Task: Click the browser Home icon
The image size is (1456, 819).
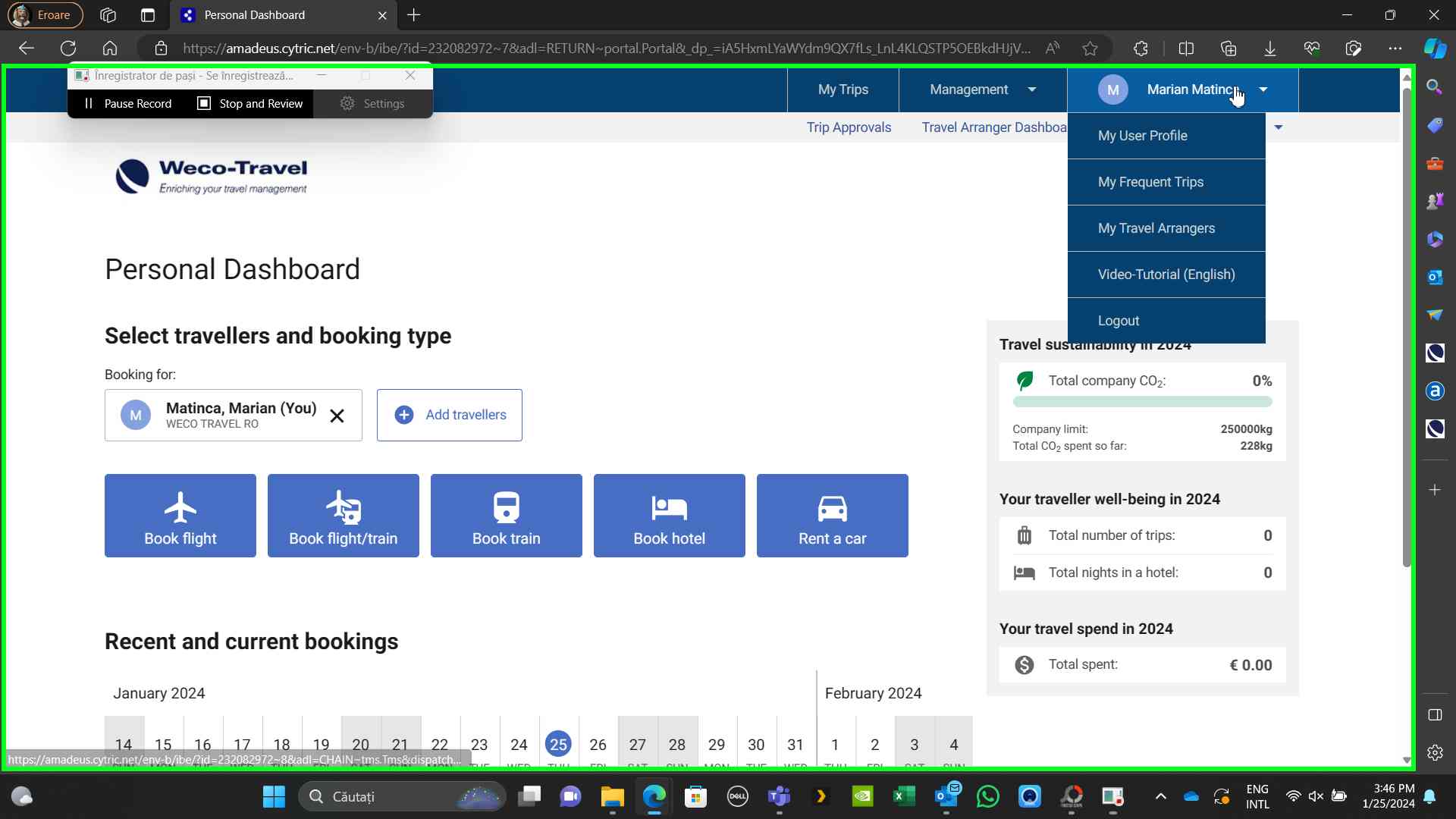Action: pos(110,49)
